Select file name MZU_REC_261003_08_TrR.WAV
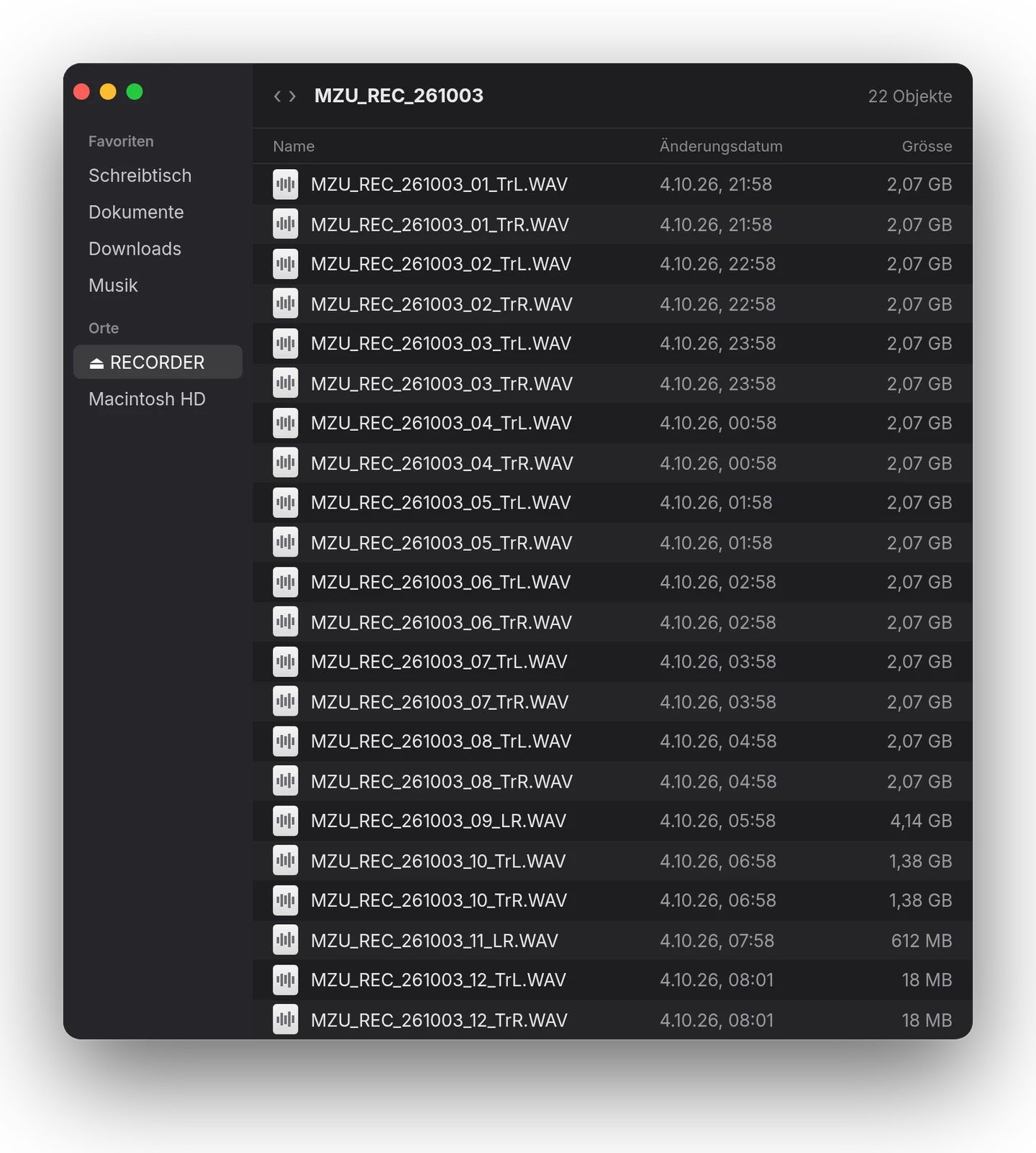 [442, 781]
